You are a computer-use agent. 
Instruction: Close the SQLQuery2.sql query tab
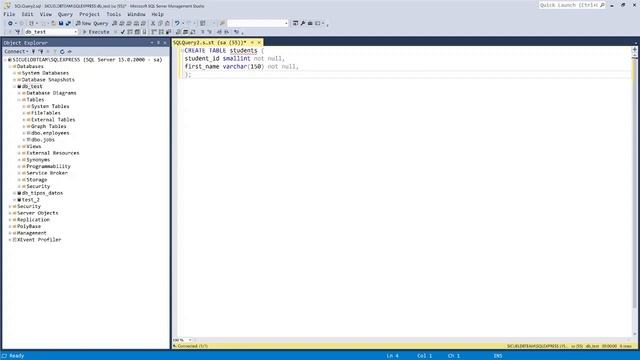(259, 42)
